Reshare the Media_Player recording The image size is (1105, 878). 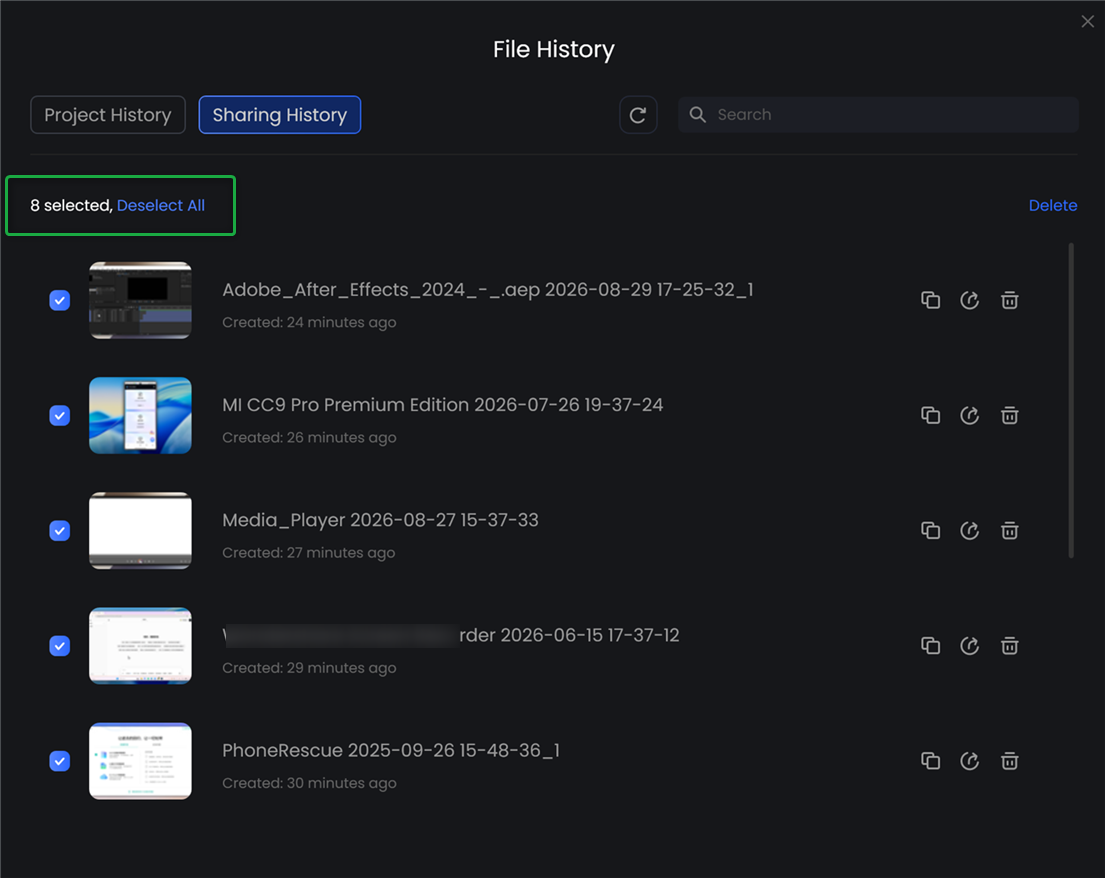970,530
